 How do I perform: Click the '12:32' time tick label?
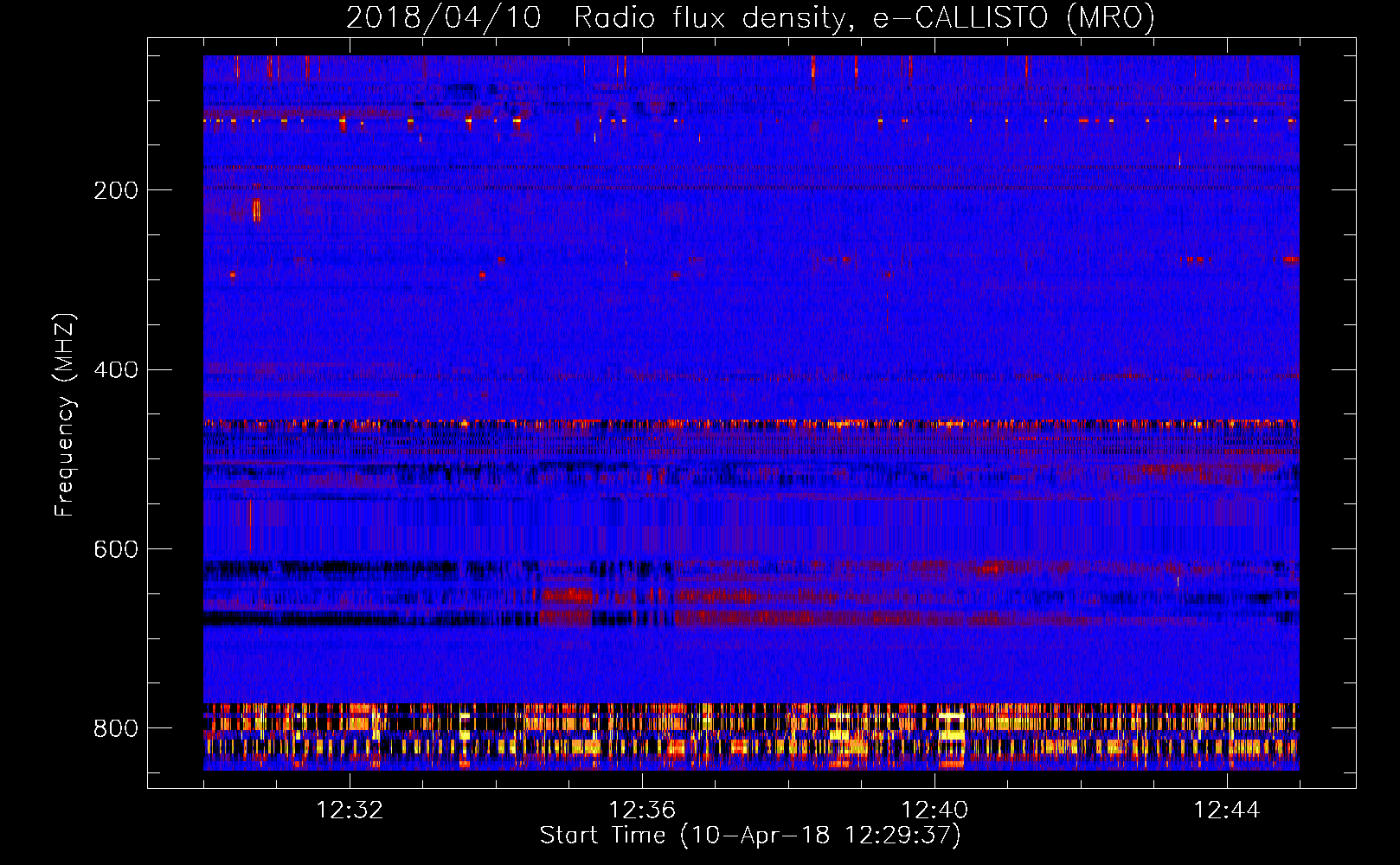(x=350, y=811)
